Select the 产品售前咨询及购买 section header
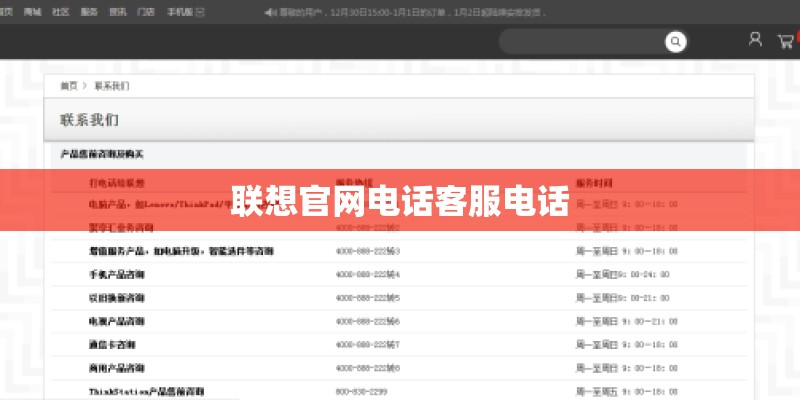Viewport: 800px width, 400px height. pos(102,154)
